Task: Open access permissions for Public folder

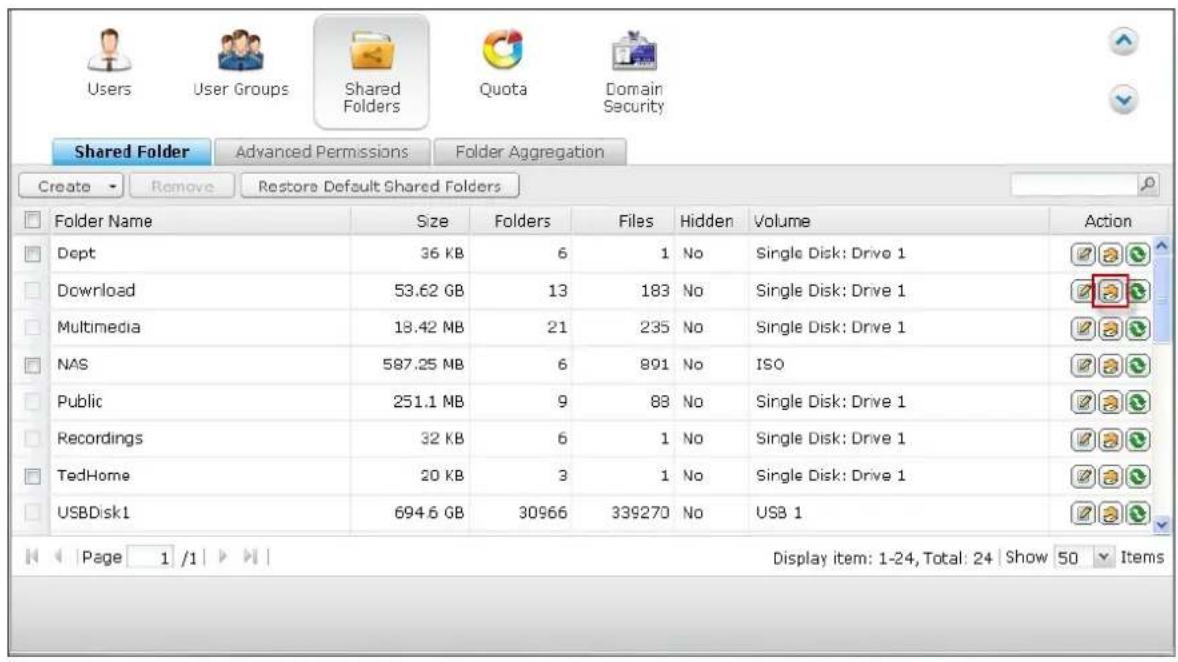Action: click(x=1110, y=402)
